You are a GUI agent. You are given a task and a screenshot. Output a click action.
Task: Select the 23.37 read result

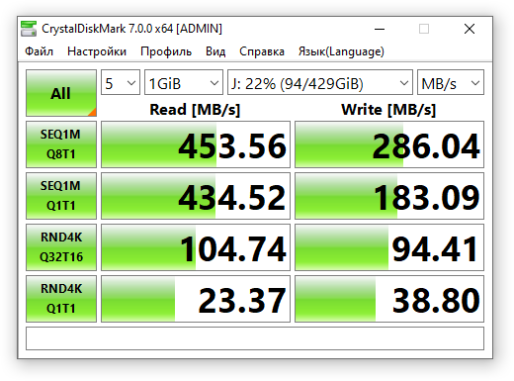point(196,299)
